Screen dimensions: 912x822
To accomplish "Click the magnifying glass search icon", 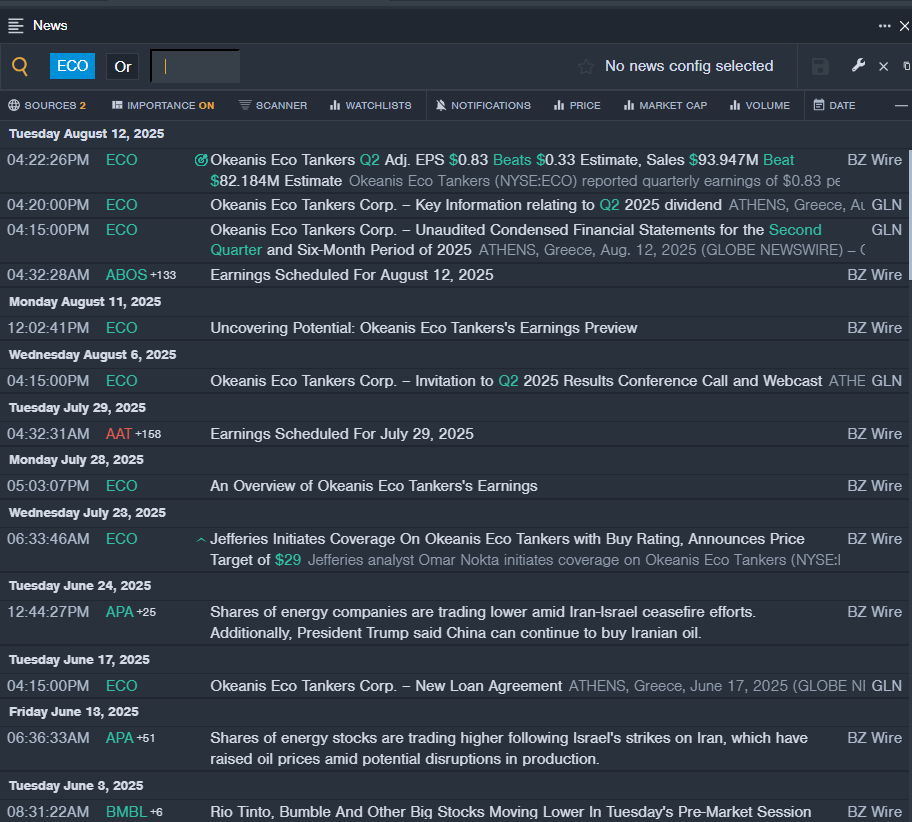I will tap(20, 67).
